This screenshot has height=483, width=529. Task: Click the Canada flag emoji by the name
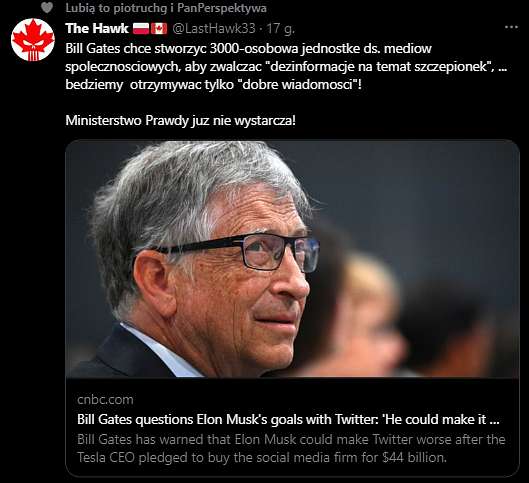(159, 29)
